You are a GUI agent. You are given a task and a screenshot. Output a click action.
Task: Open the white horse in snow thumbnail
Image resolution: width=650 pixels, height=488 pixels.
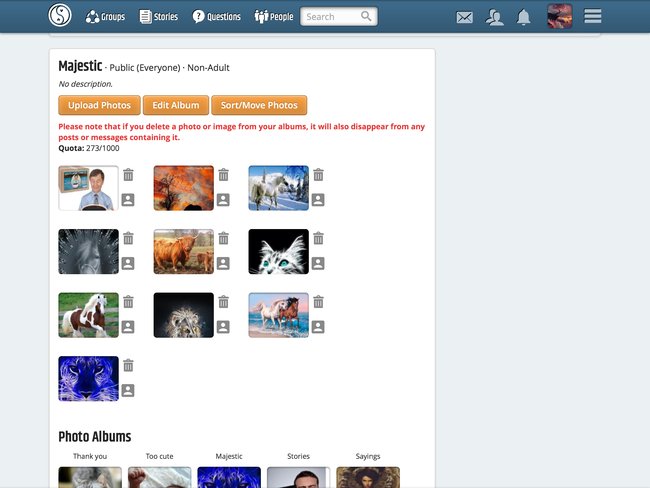click(x=279, y=188)
